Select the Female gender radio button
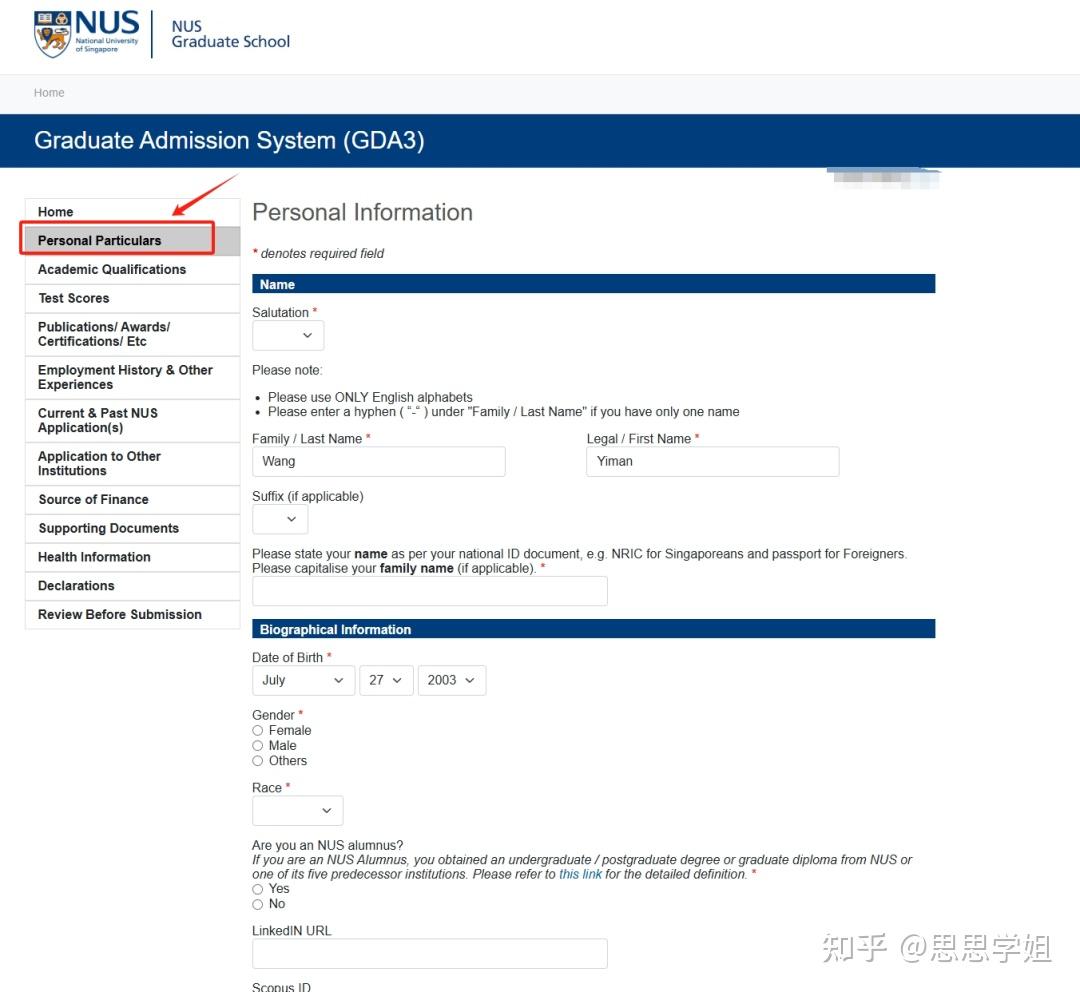This screenshot has height=992, width=1080. point(258,730)
